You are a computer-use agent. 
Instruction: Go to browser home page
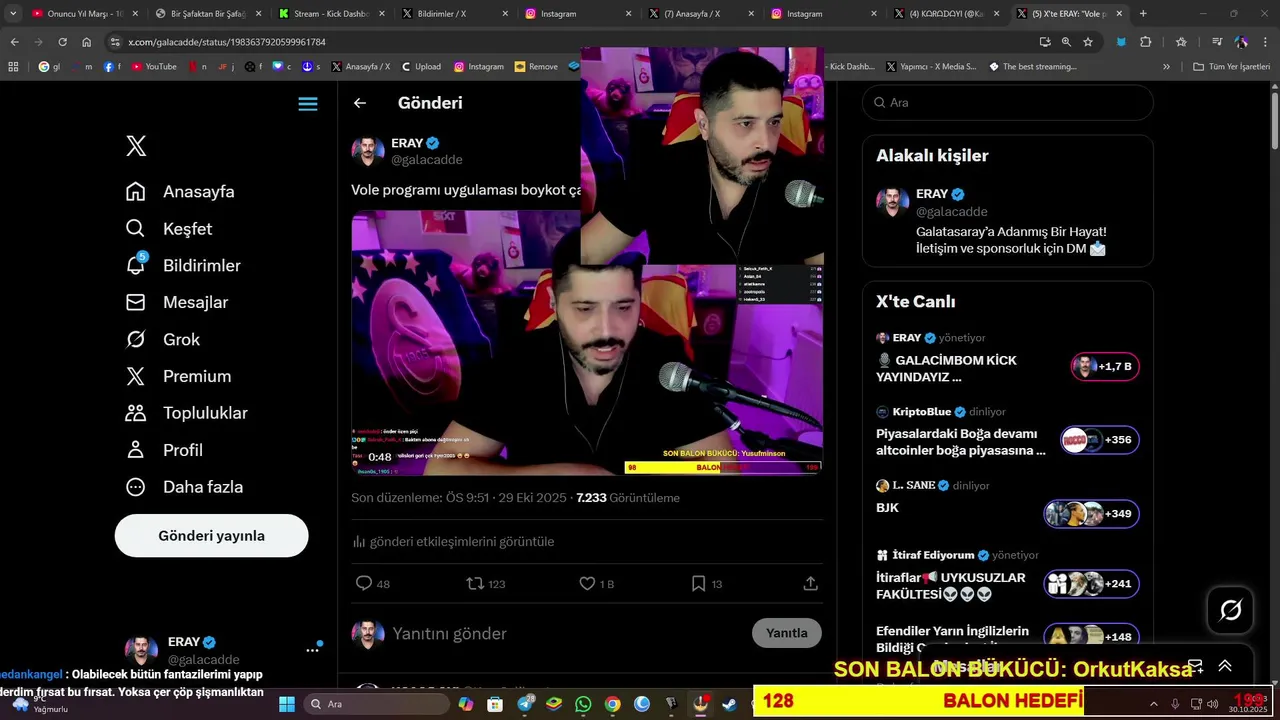[86, 42]
